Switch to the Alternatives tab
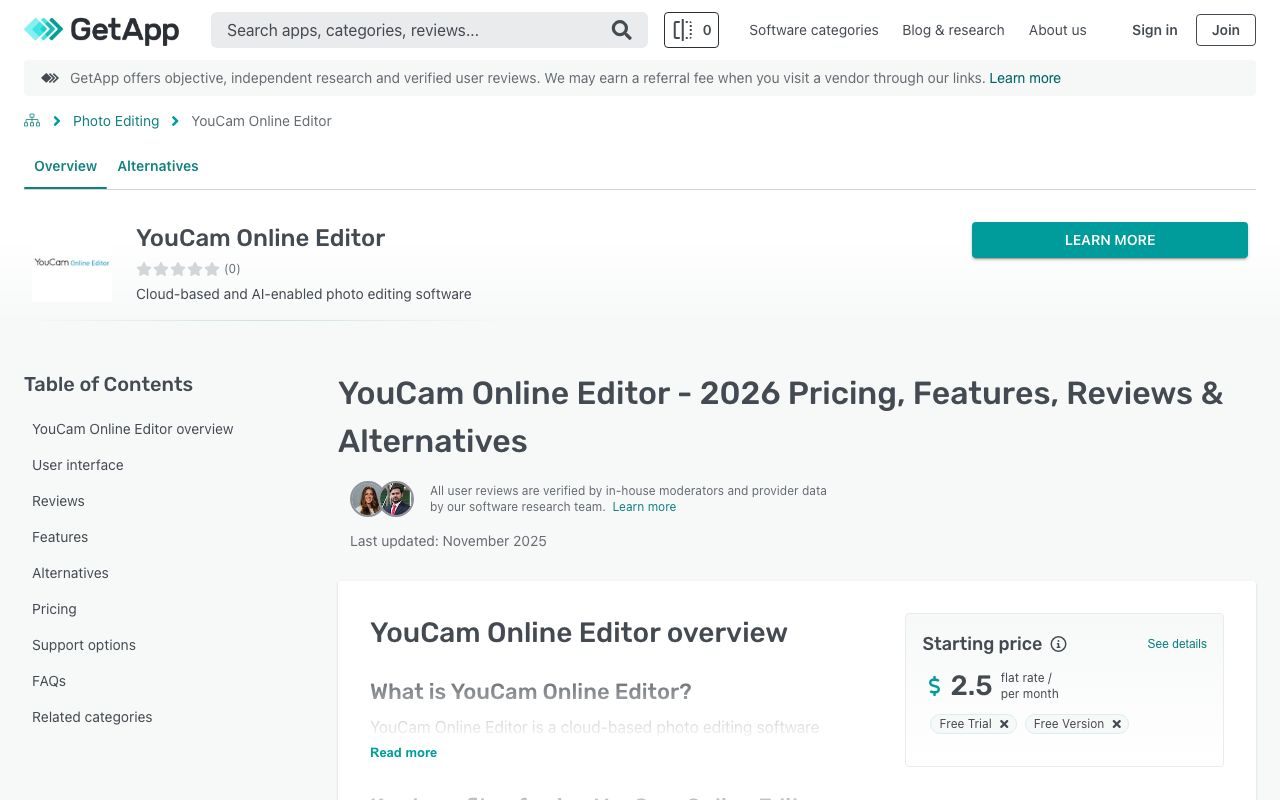 pos(158,166)
